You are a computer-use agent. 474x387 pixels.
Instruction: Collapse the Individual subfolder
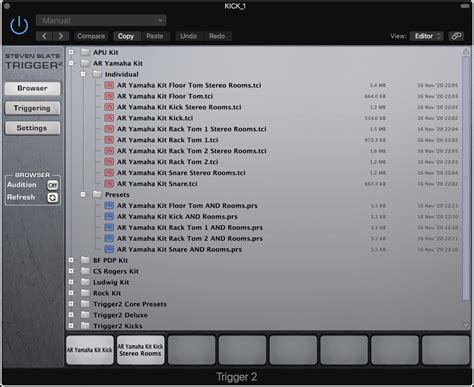point(83,74)
